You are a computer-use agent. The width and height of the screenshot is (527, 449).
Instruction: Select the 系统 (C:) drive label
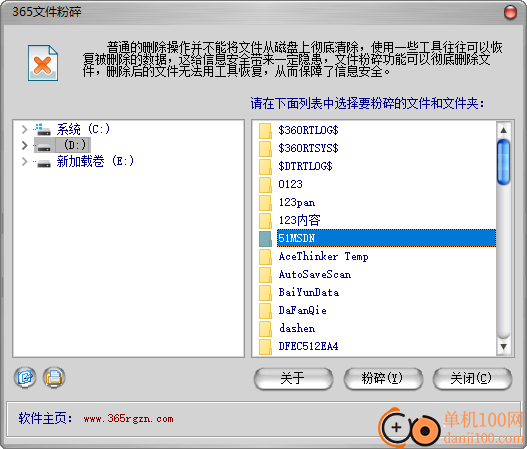click(83, 129)
